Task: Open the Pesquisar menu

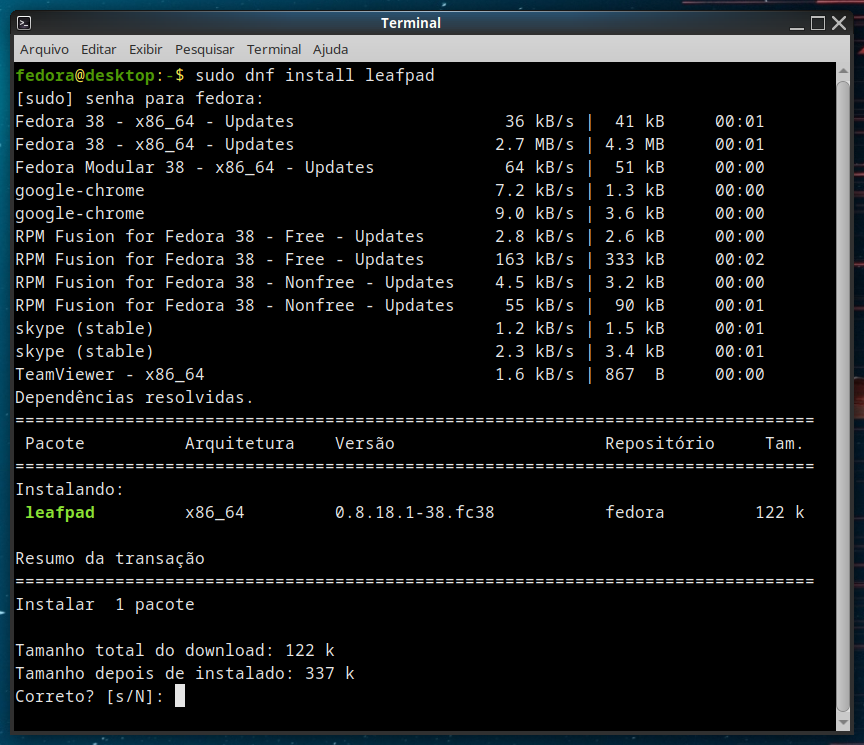Action: coord(204,50)
